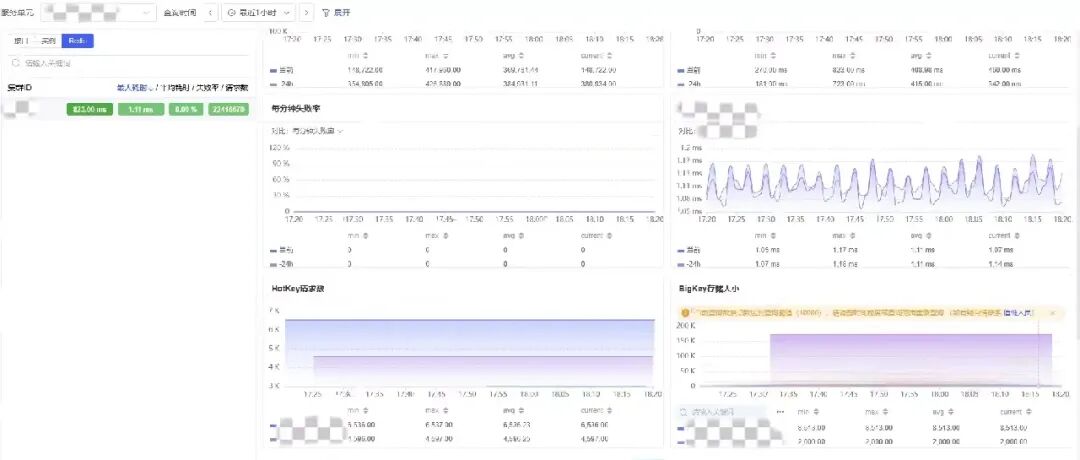Focus search field in BigKey legend
Image resolution: width=1080 pixels, height=460 pixels.
tap(722, 412)
